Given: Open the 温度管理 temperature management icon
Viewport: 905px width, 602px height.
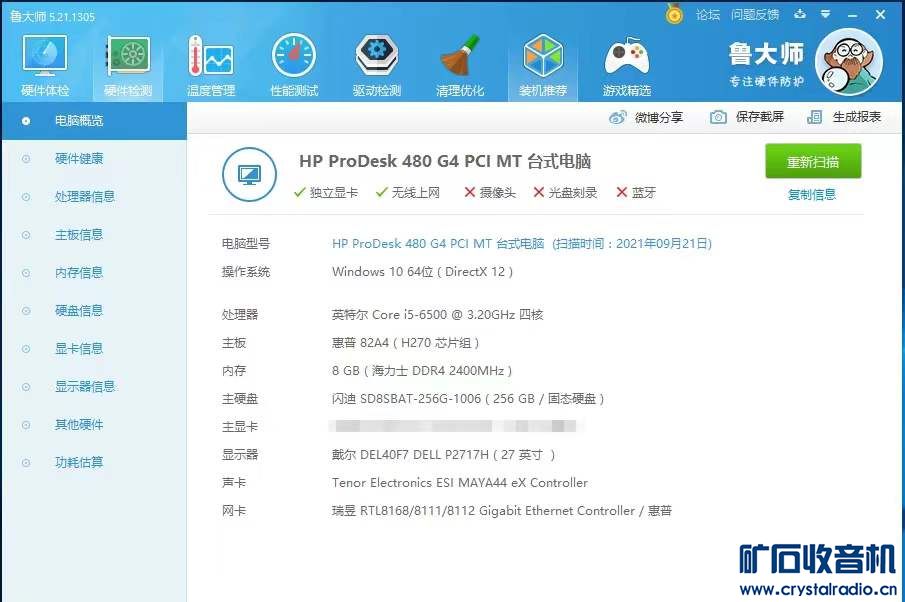Looking at the screenshot, I should pyautogui.click(x=211, y=65).
